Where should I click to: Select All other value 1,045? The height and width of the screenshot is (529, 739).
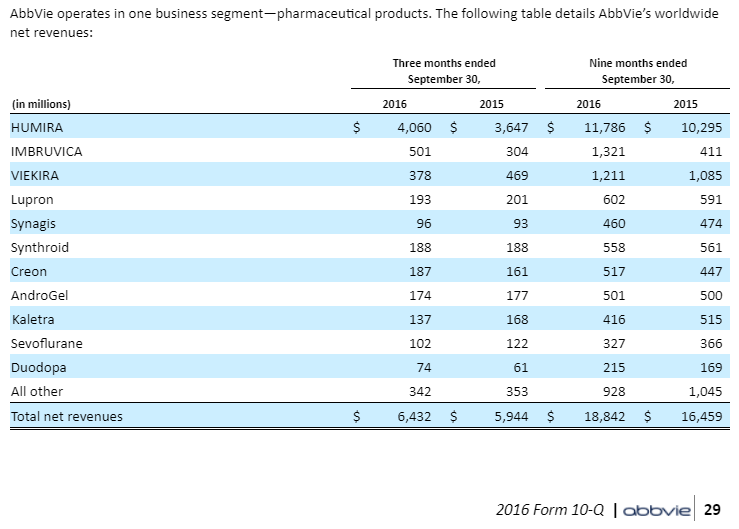click(x=706, y=392)
